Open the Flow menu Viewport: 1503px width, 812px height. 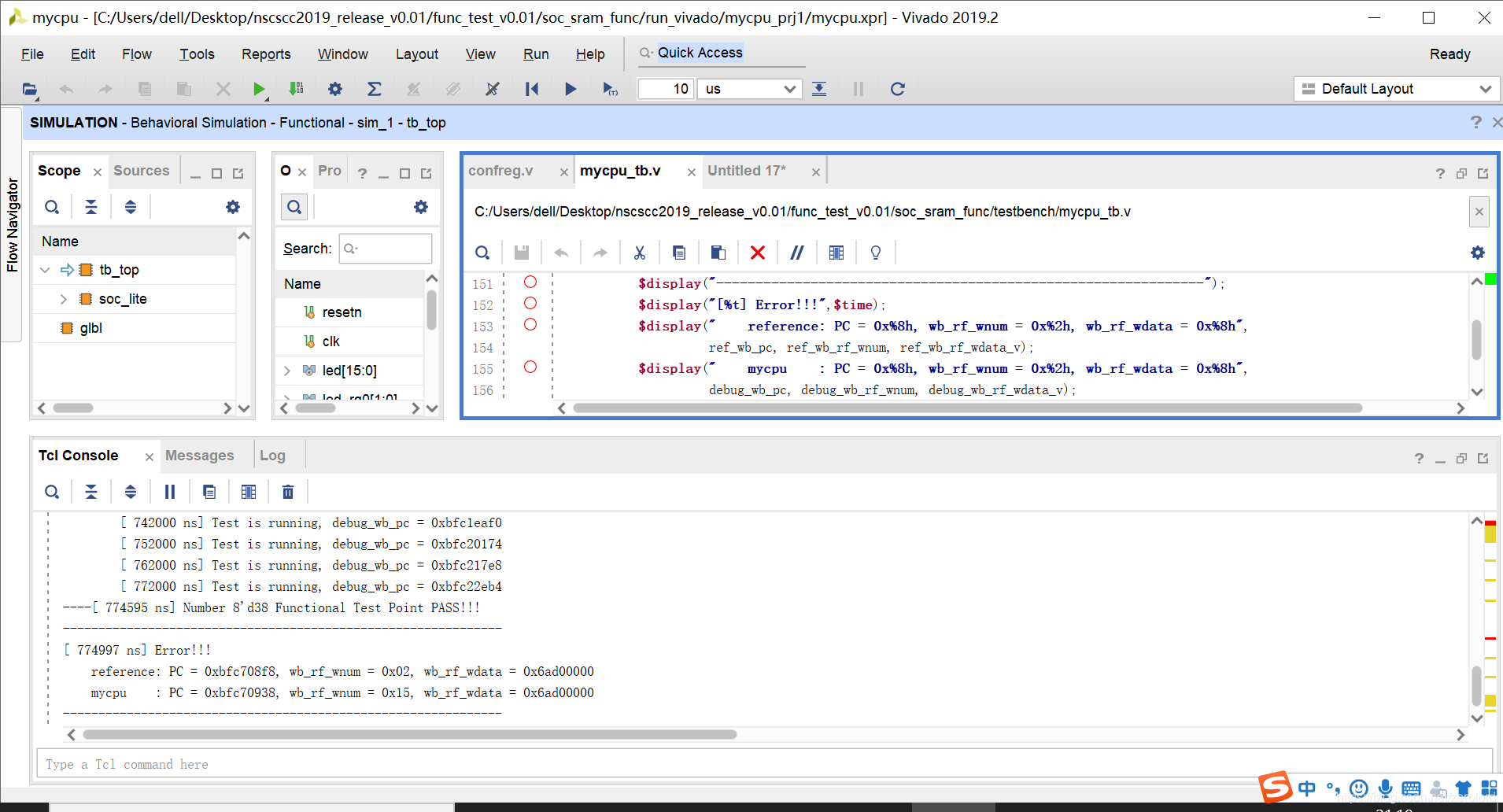coord(137,54)
